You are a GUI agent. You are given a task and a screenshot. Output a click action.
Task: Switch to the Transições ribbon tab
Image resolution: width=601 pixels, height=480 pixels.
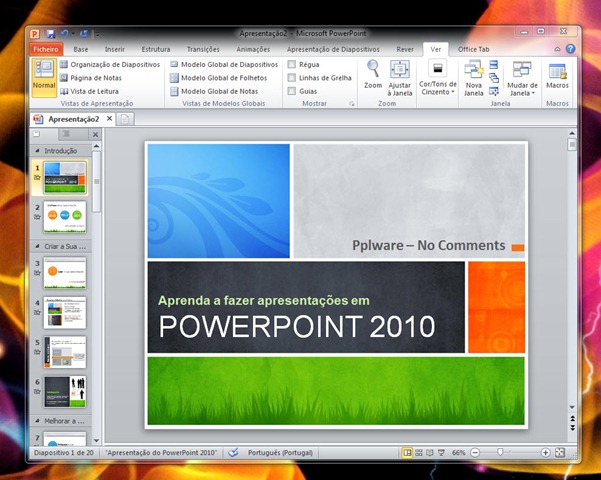pos(203,49)
